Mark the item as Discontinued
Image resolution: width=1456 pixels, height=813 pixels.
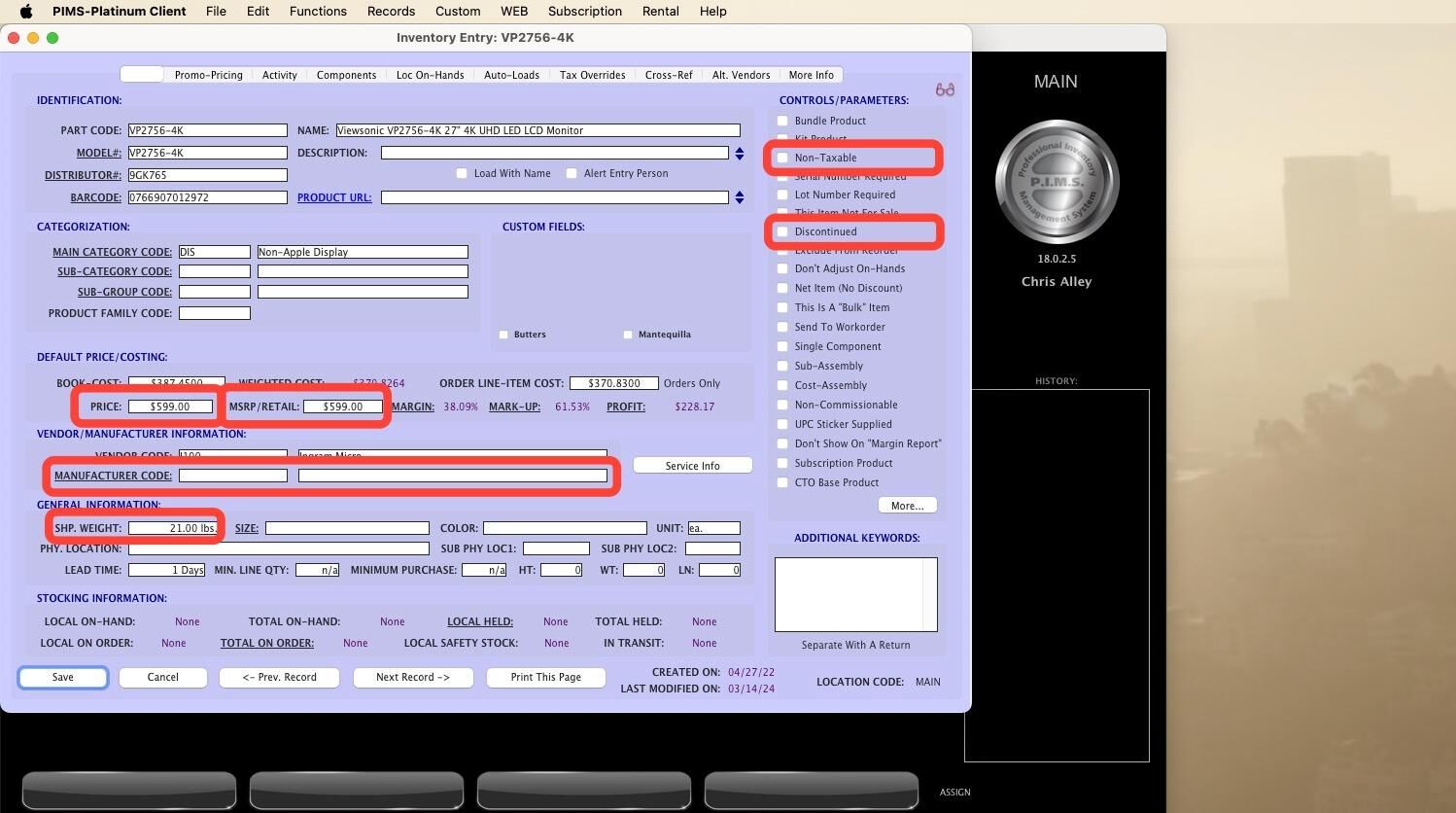[x=782, y=231]
